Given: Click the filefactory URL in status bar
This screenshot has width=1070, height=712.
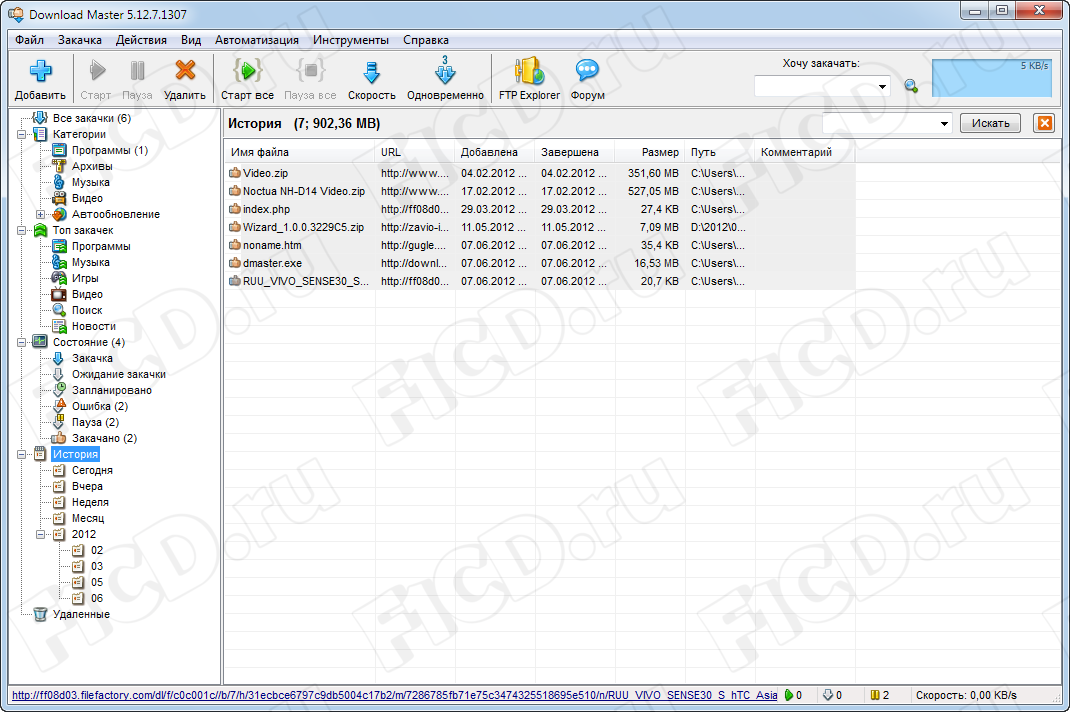Looking at the screenshot, I should tap(394, 696).
